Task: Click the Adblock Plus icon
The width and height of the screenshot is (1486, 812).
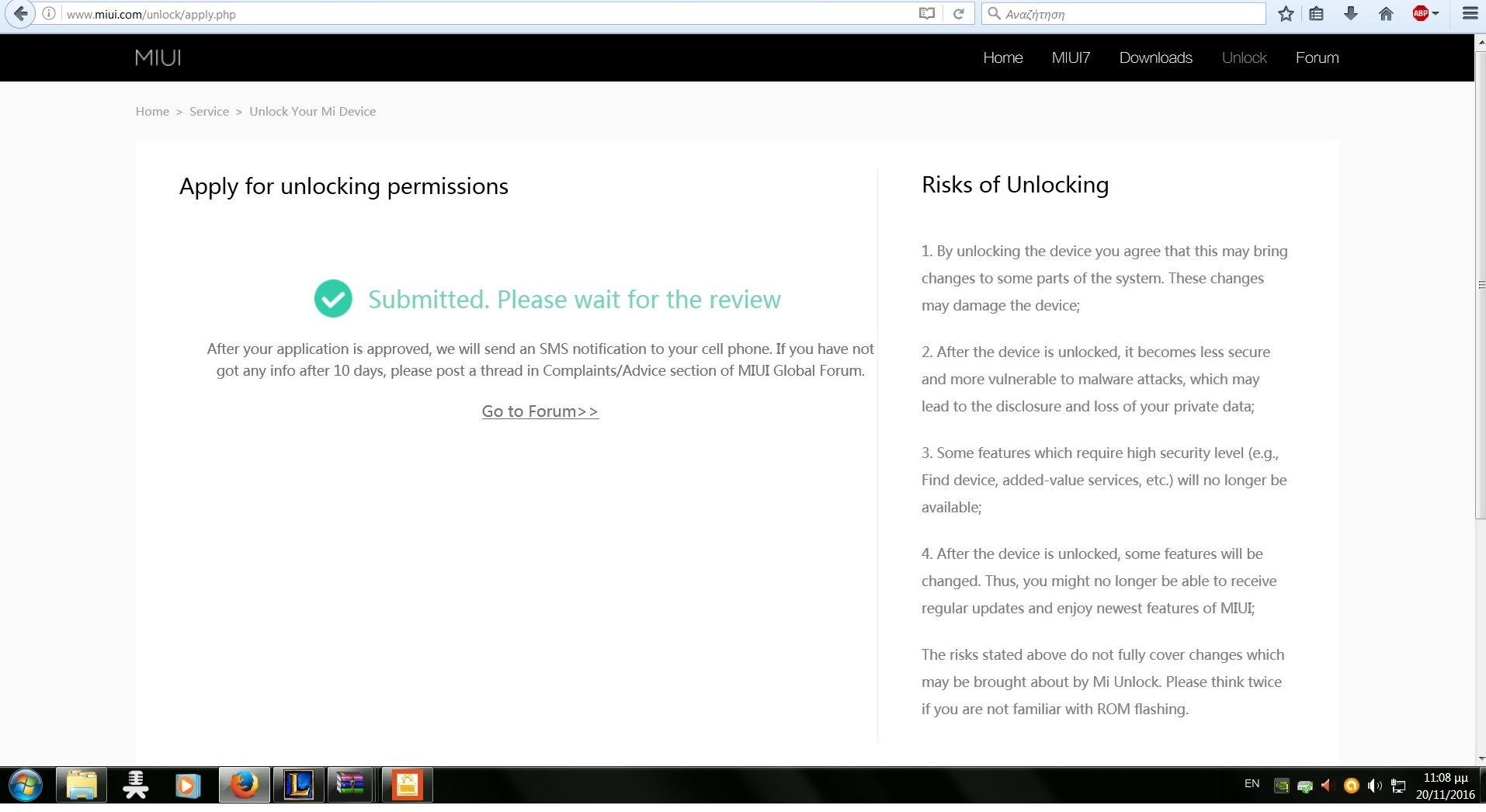Action: (1421, 13)
